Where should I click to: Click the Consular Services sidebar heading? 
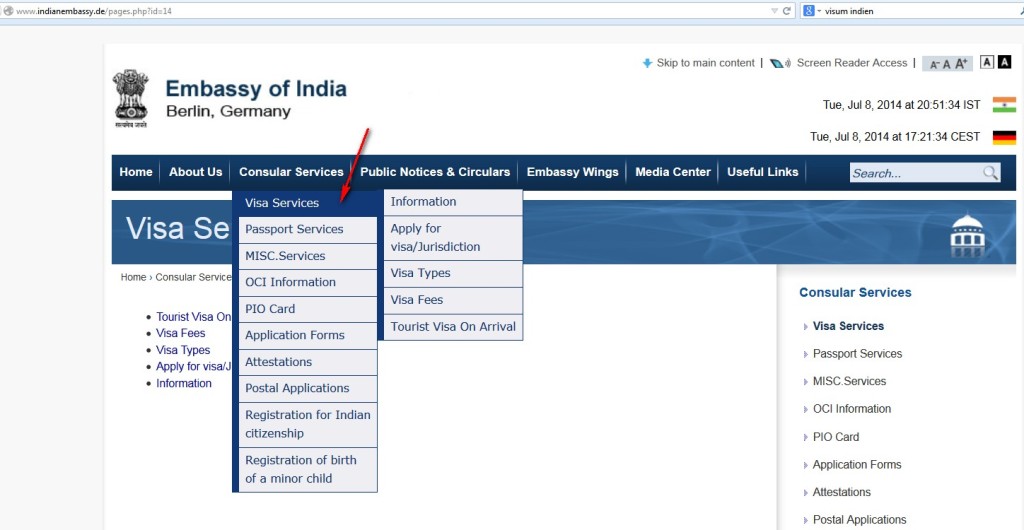tap(855, 292)
